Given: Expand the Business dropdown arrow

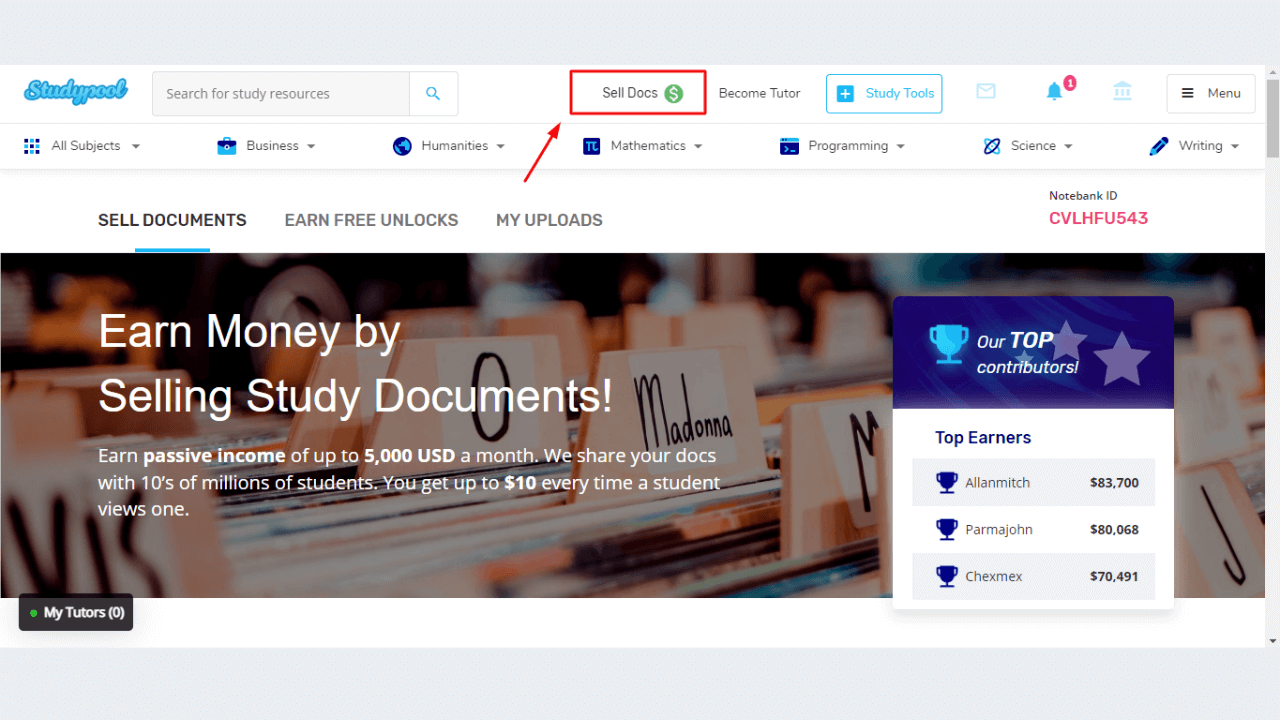Looking at the screenshot, I should pyautogui.click(x=311, y=147).
